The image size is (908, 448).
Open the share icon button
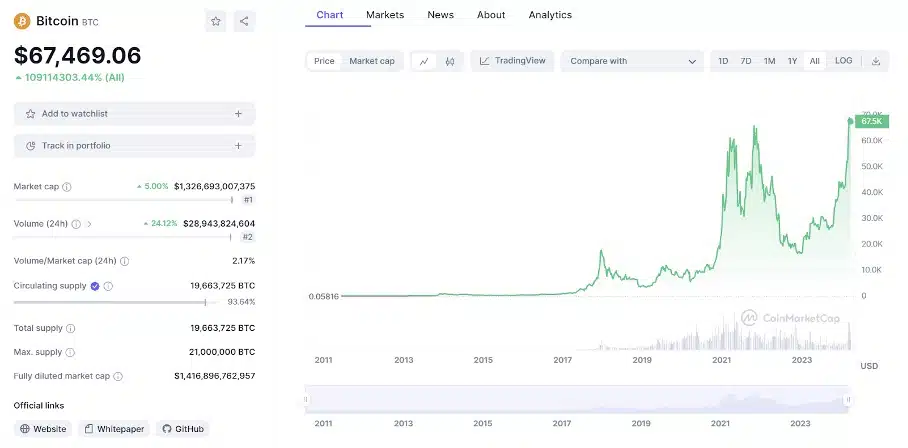point(244,21)
